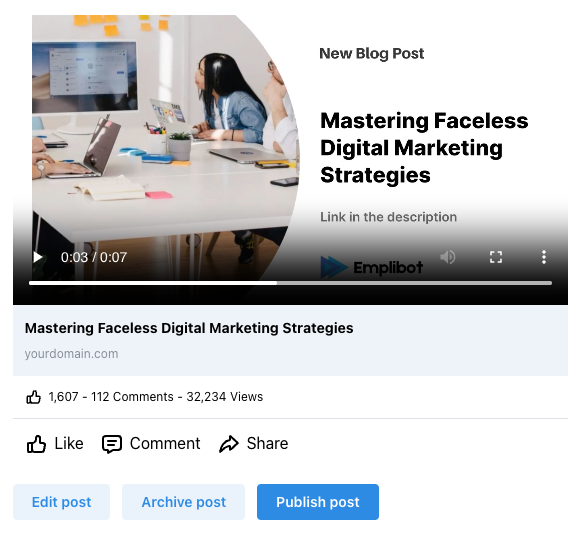Seek along the video progress bar
This screenshot has width=581, height=534.
(x=290, y=283)
